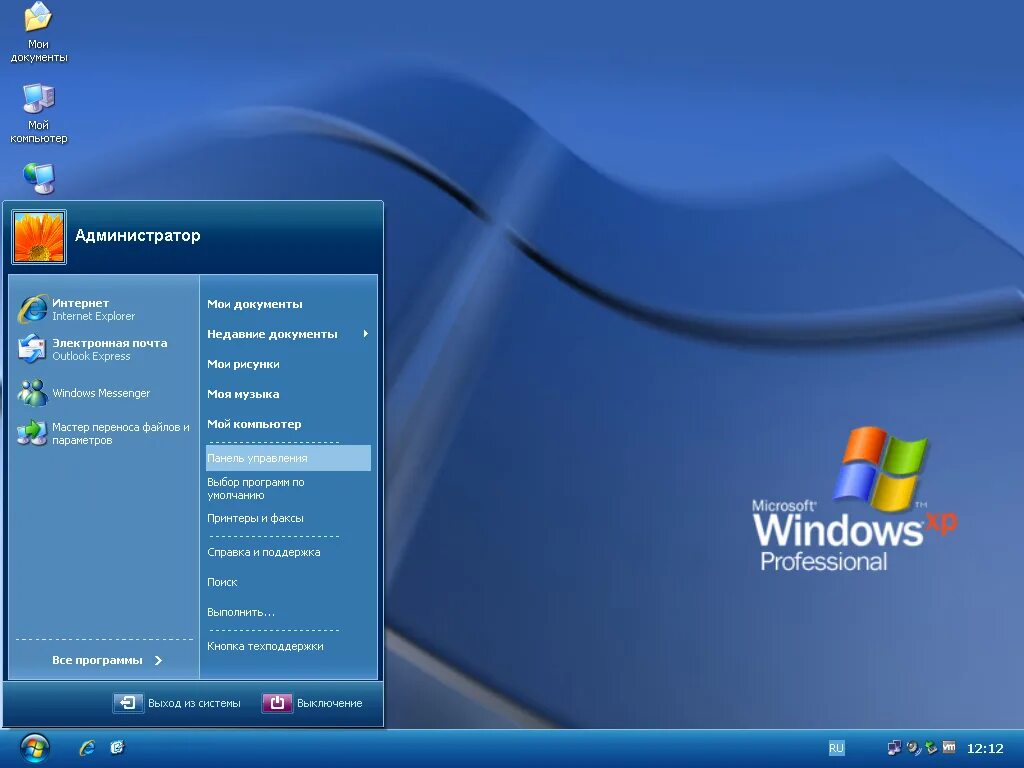The image size is (1024, 768).
Task: Open Мои документы in Start menu
Action: (x=288, y=304)
